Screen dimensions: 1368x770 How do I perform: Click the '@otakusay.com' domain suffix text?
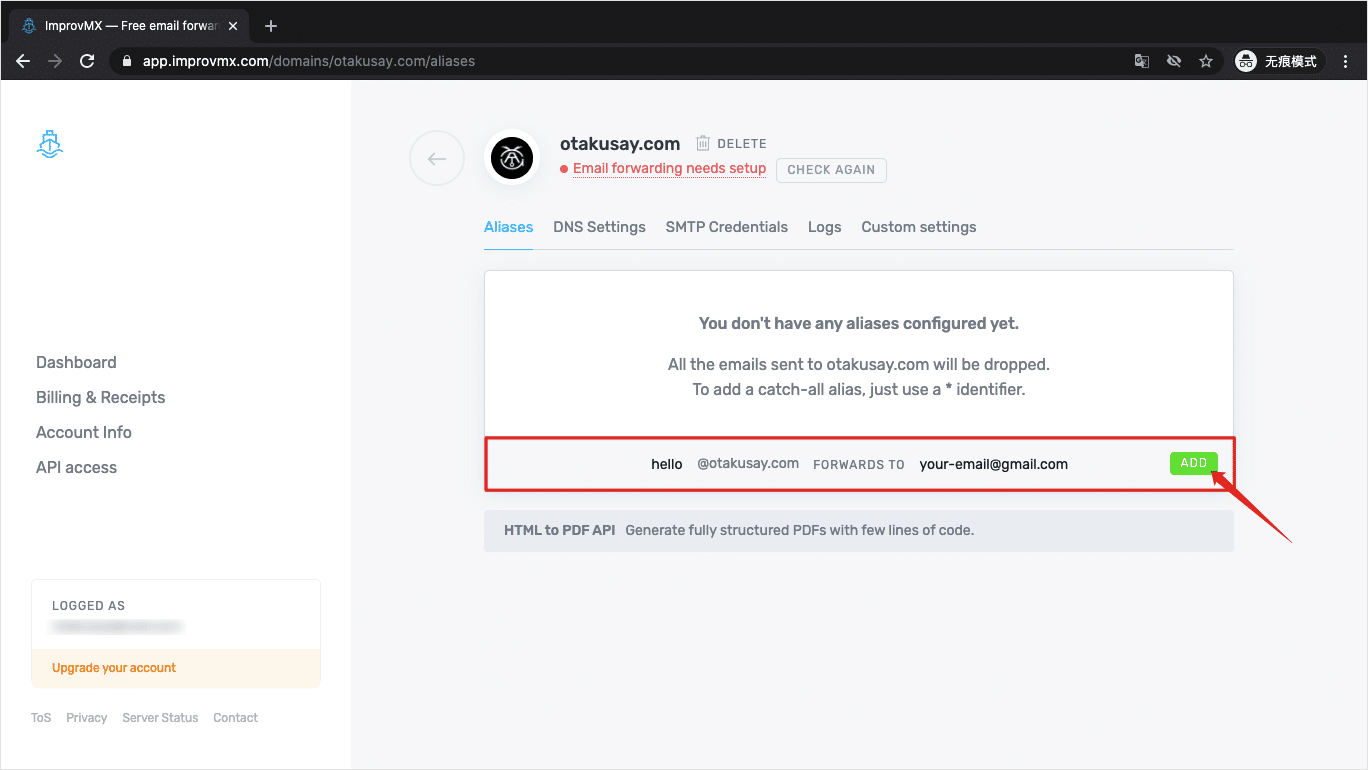tap(748, 463)
